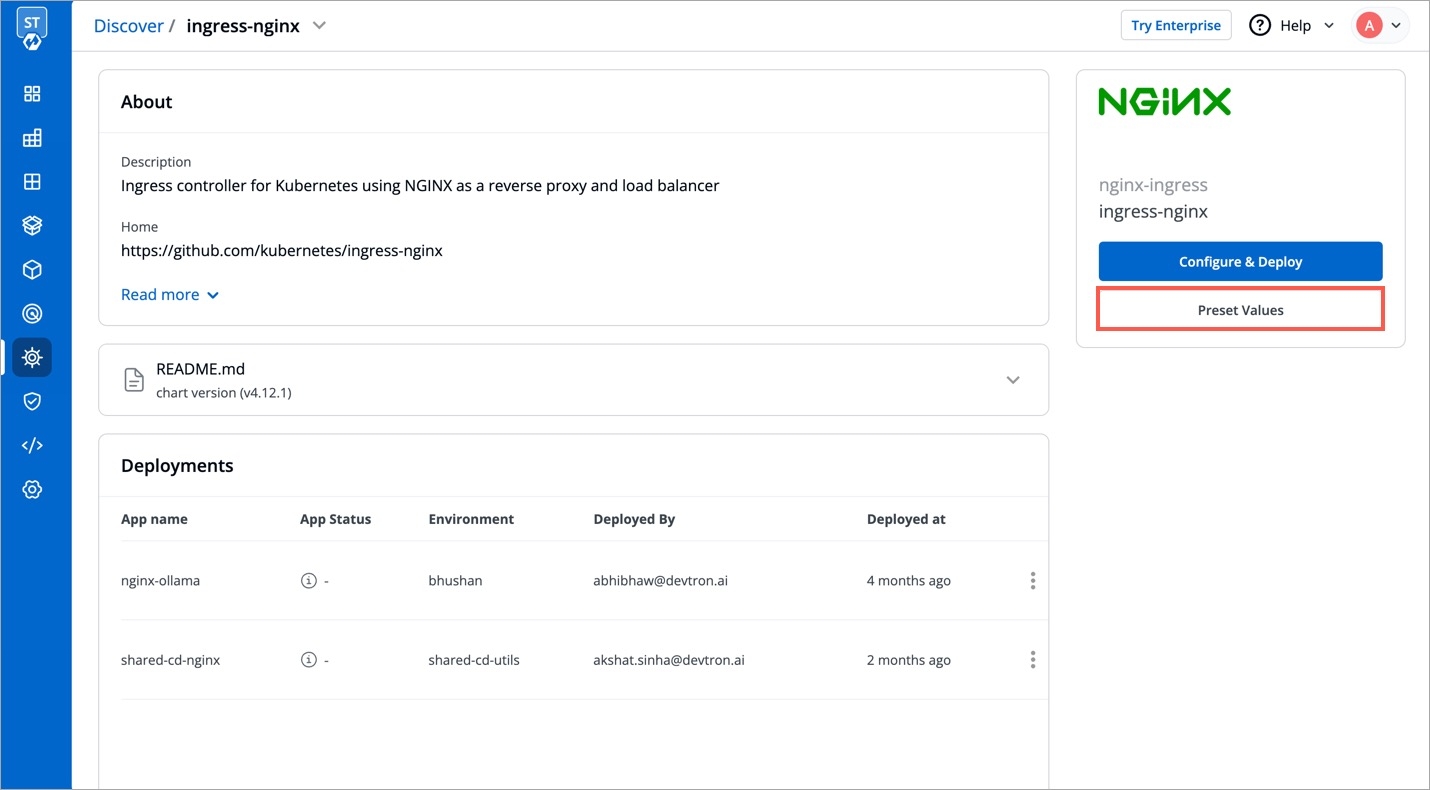Click the Try Enterprise button
Viewport: 1430px width, 790px height.
click(x=1176, y=26)
